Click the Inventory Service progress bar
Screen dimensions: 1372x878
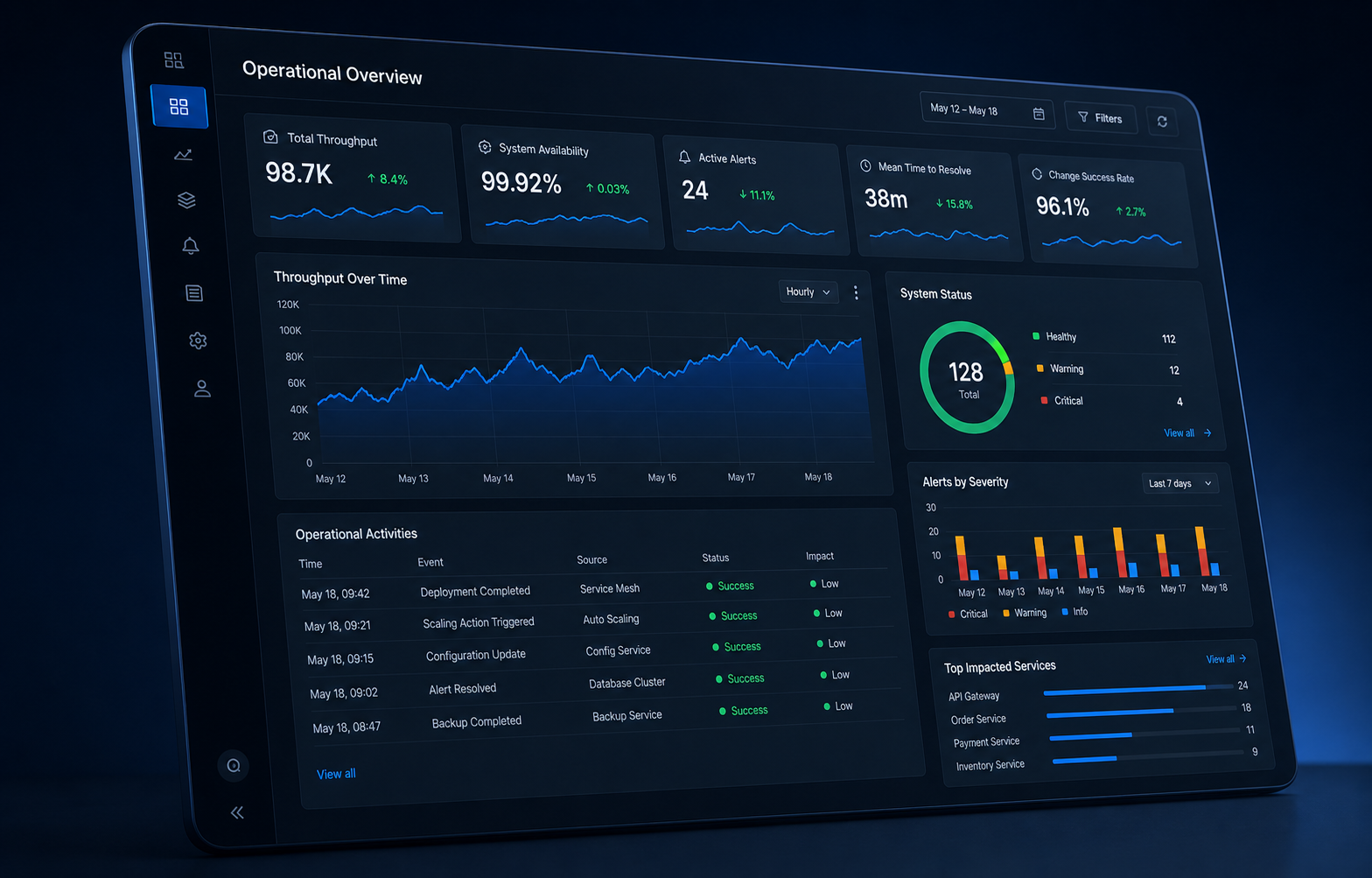click(x=1148, y=755)
